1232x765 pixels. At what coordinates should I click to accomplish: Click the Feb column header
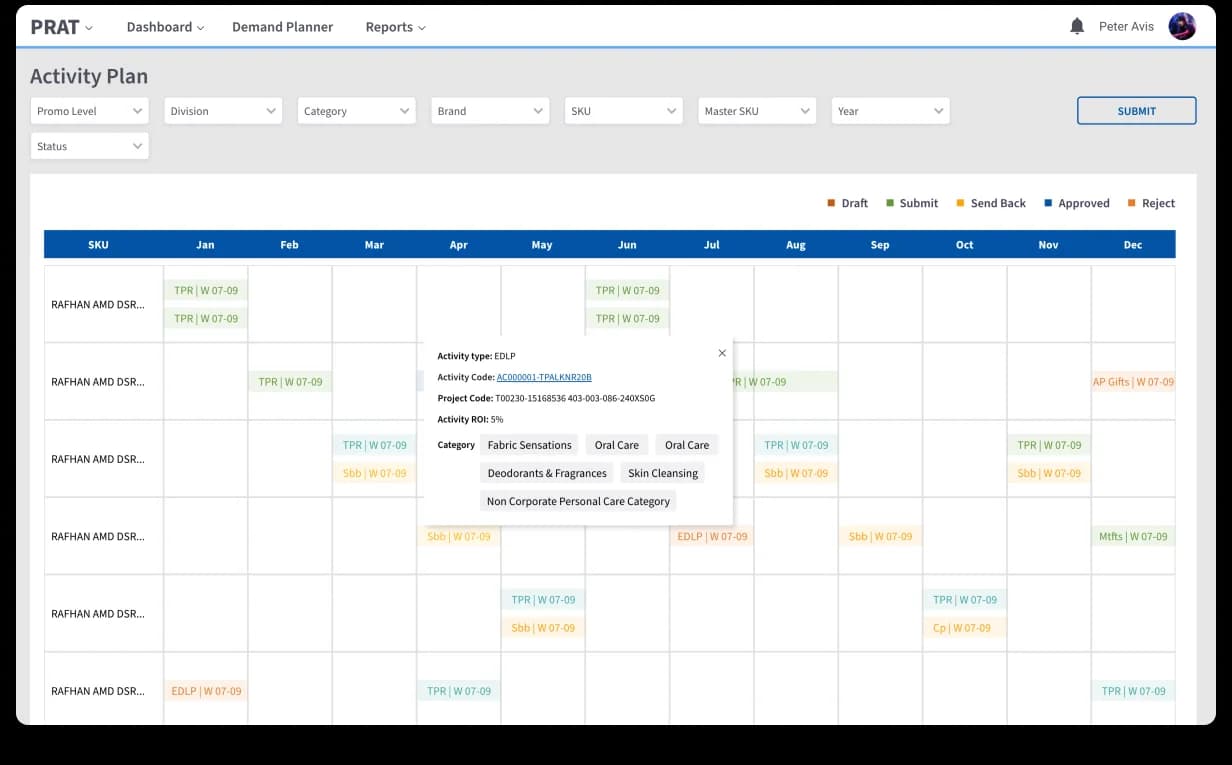point(289,245)
